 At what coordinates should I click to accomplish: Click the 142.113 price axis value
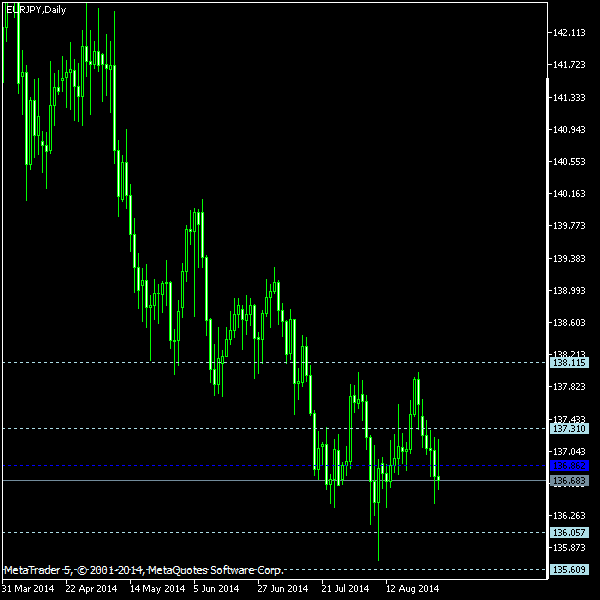pyautogui.click(x=569, y=33)
